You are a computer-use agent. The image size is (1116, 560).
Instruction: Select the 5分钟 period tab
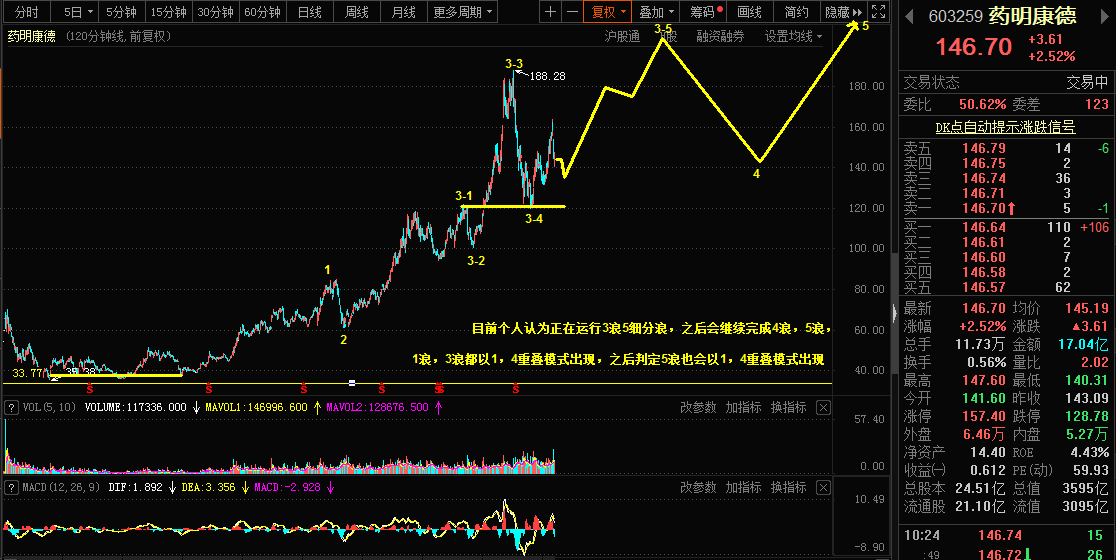coord(122,12)
